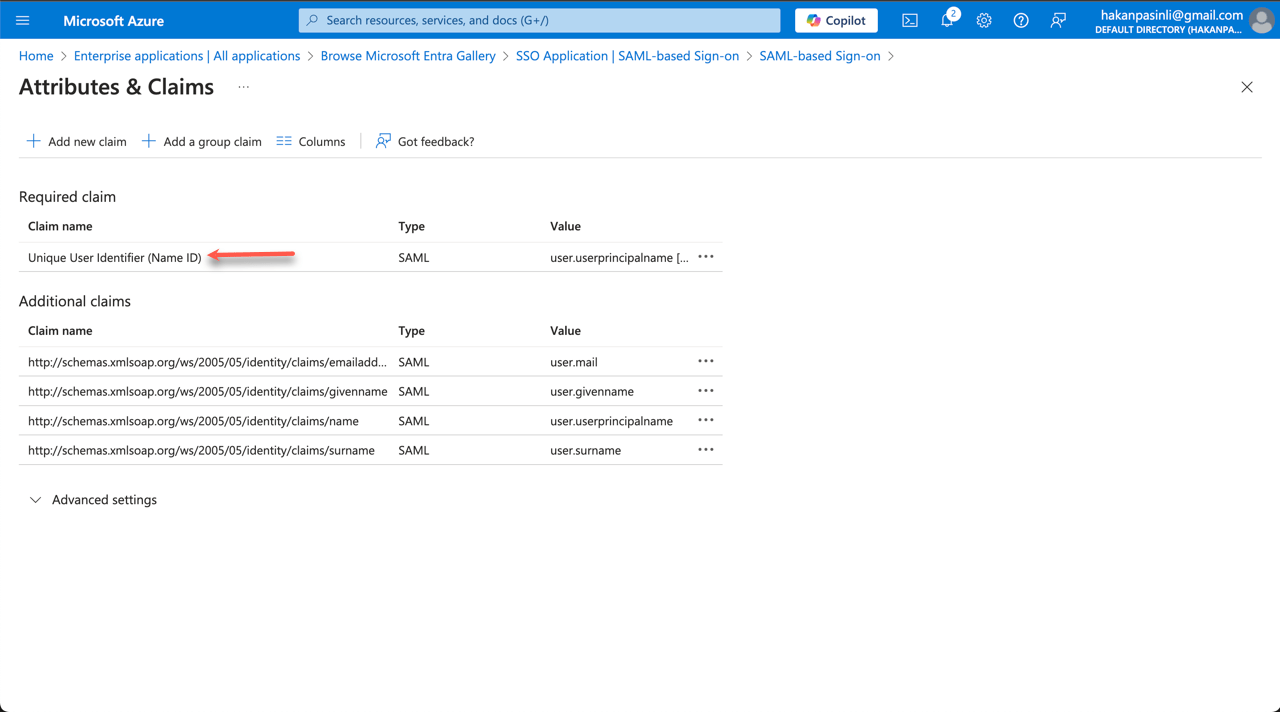This screenshot has width=1280, height=712.
Task: Launch the Cloud Shell terminal
Action: pyautogui.click(x=909, y=20)
